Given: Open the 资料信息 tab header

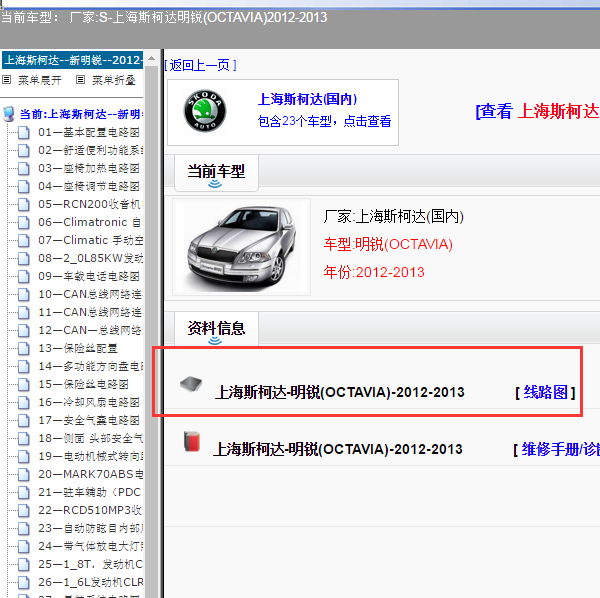Looking at the screenshot, I should click(x=216, y=329).
